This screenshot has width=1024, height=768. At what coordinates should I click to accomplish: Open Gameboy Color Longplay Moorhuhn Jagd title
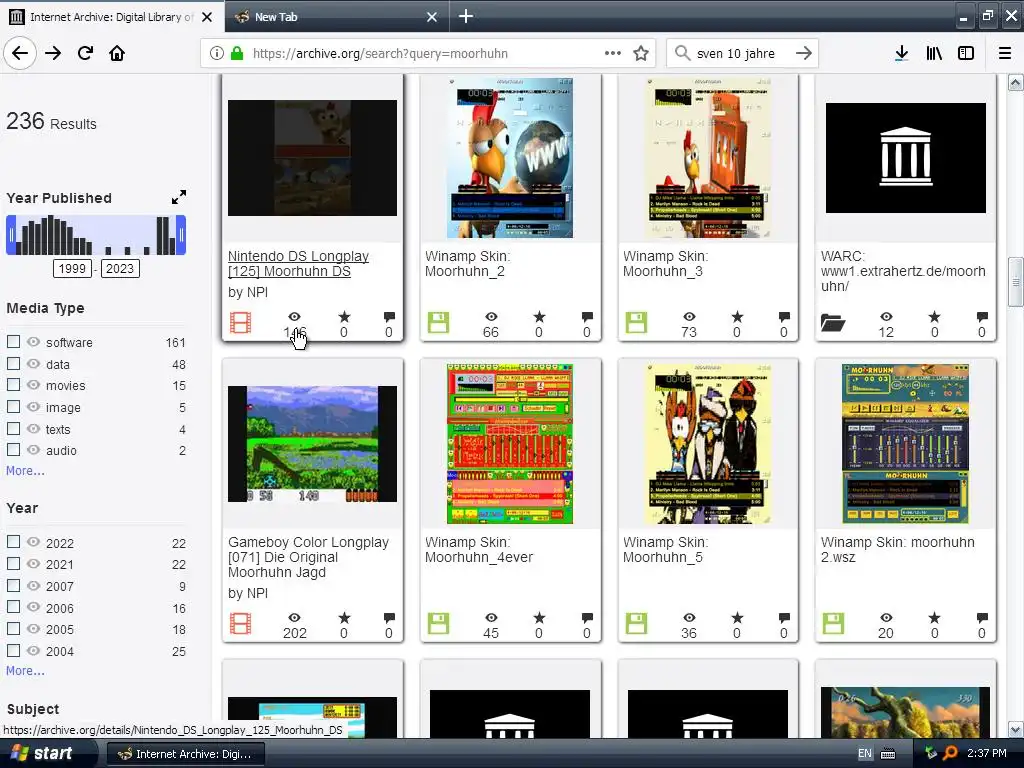[x=308, y=557]
